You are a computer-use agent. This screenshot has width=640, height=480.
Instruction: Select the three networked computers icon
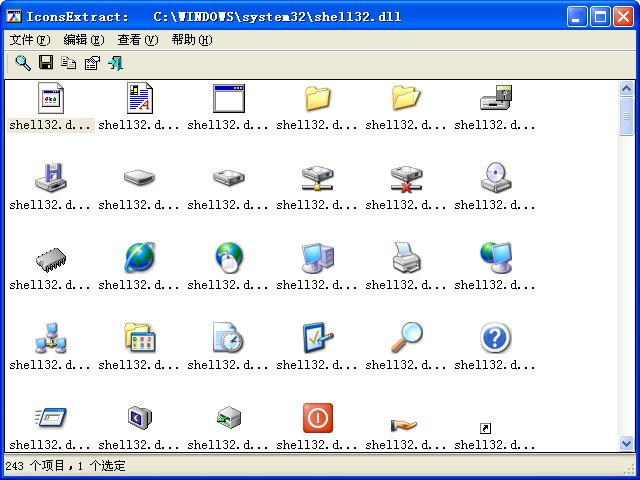pyautogui.click(x=51, y=338)
